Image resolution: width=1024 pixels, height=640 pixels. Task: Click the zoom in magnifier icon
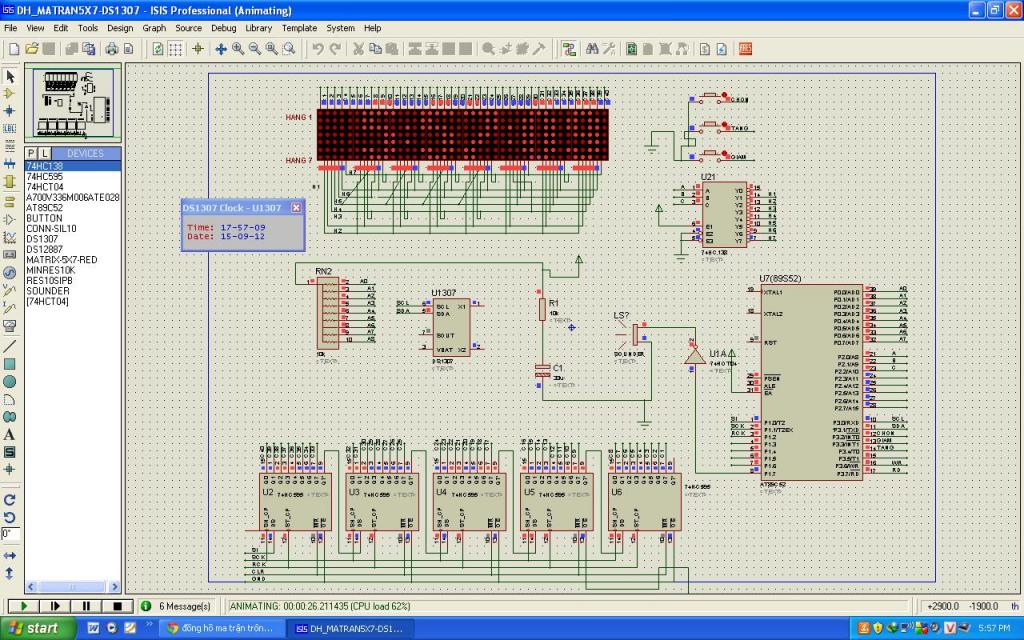pos(238,48)
